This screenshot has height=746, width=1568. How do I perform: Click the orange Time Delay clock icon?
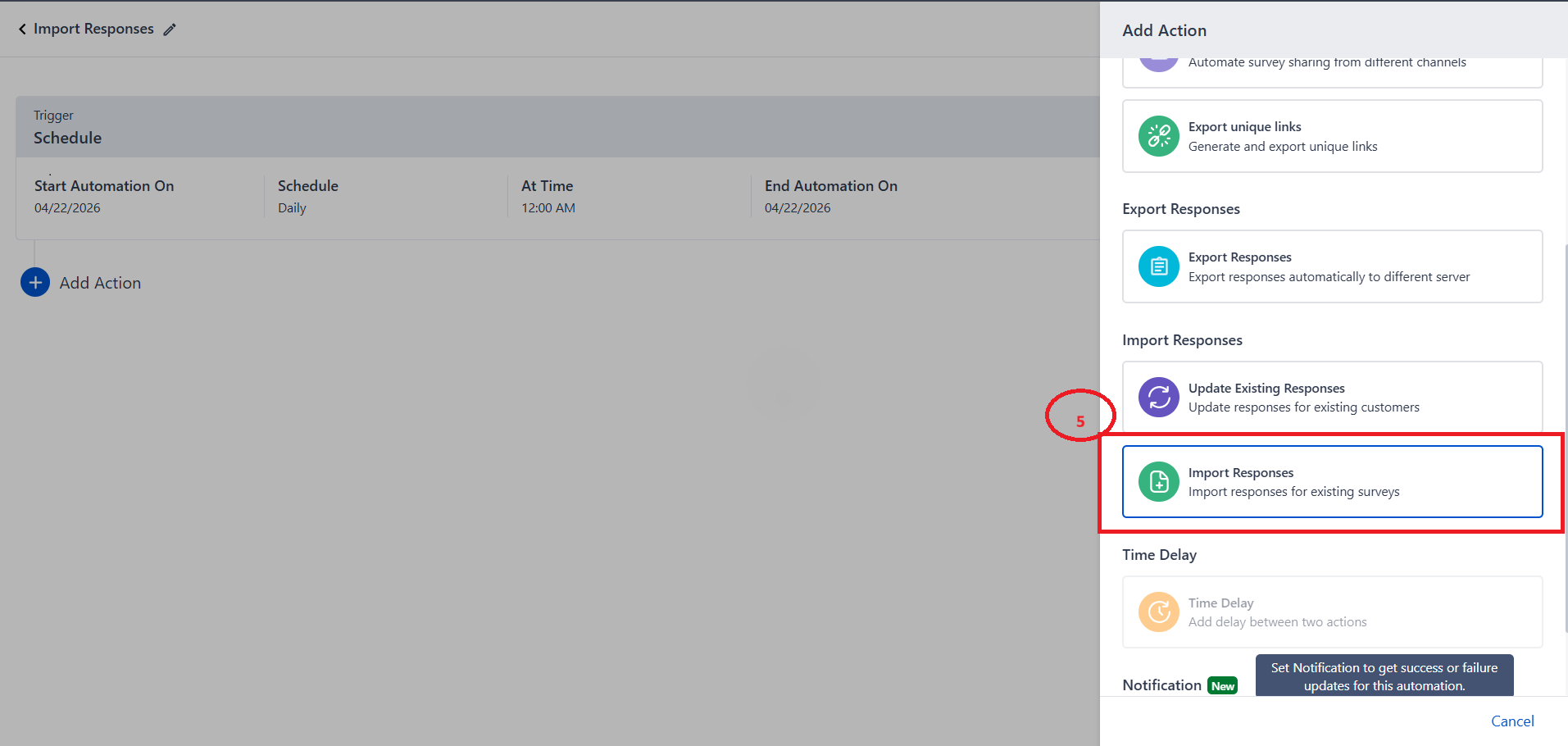1159,612
